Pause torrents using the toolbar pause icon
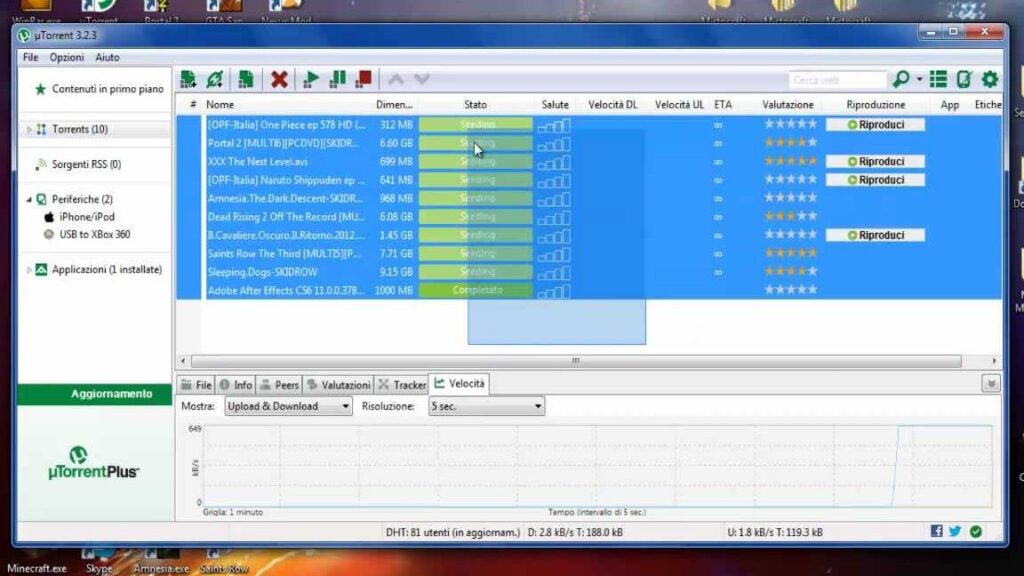Image resolution: width=1024 pixels, height=576 pixels. [x=338, y=79]
